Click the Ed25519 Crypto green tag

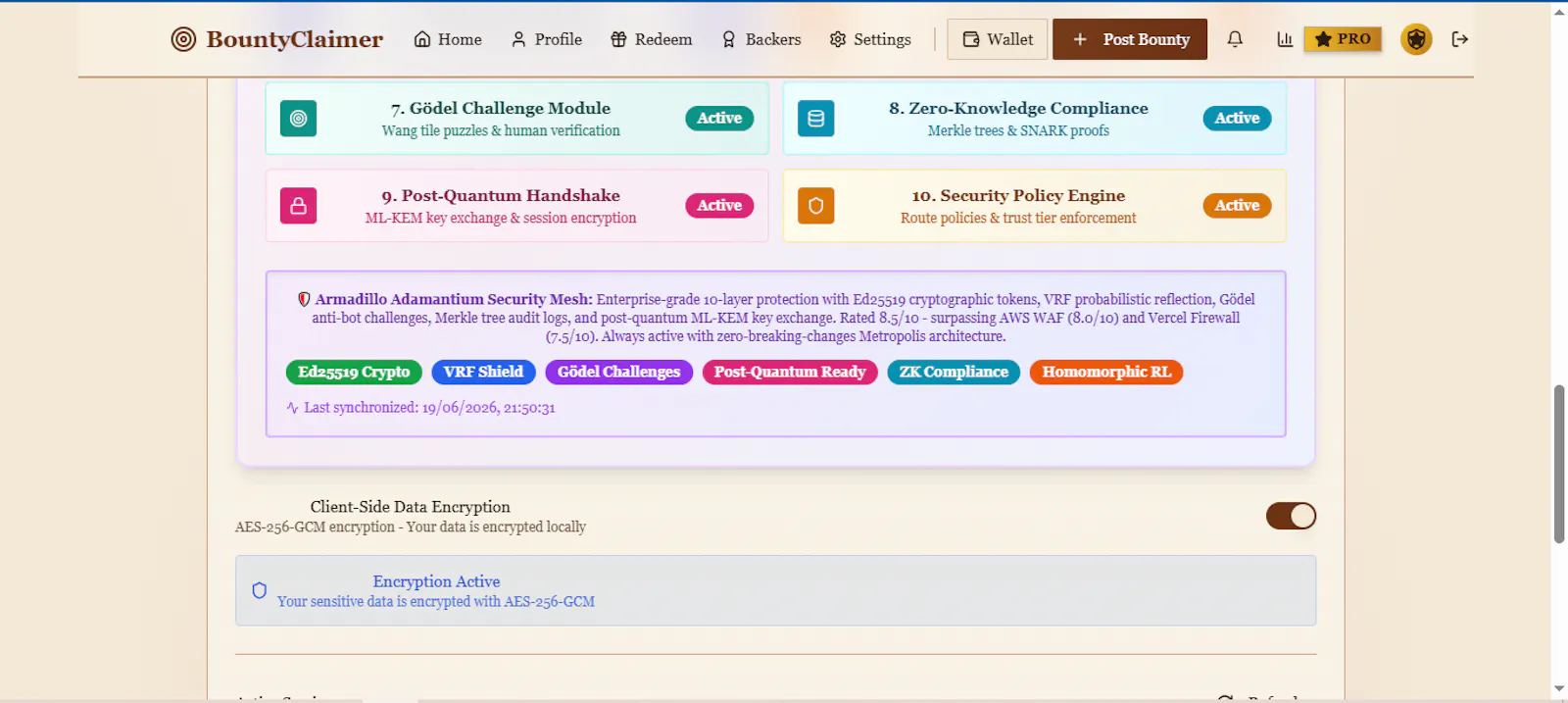tap(354, 372)
